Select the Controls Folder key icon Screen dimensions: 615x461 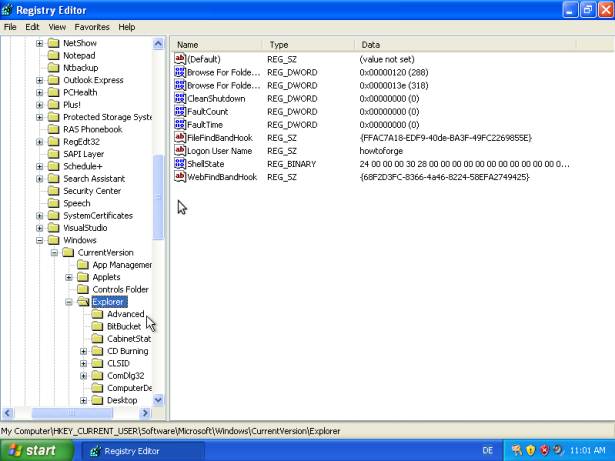tap(83, 290)
